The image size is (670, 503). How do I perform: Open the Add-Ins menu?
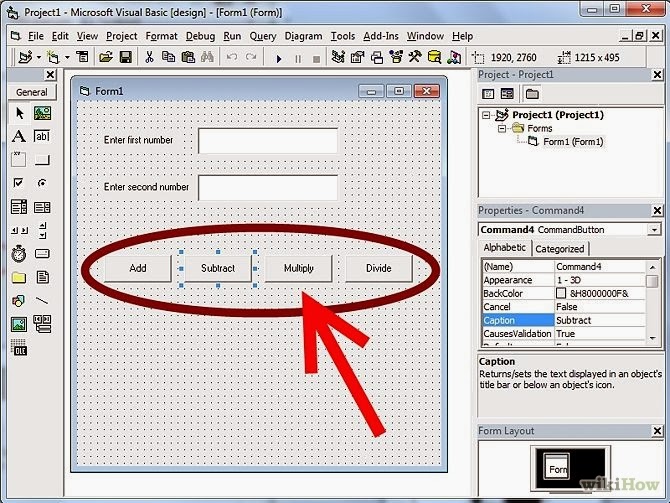click(381, 36)
